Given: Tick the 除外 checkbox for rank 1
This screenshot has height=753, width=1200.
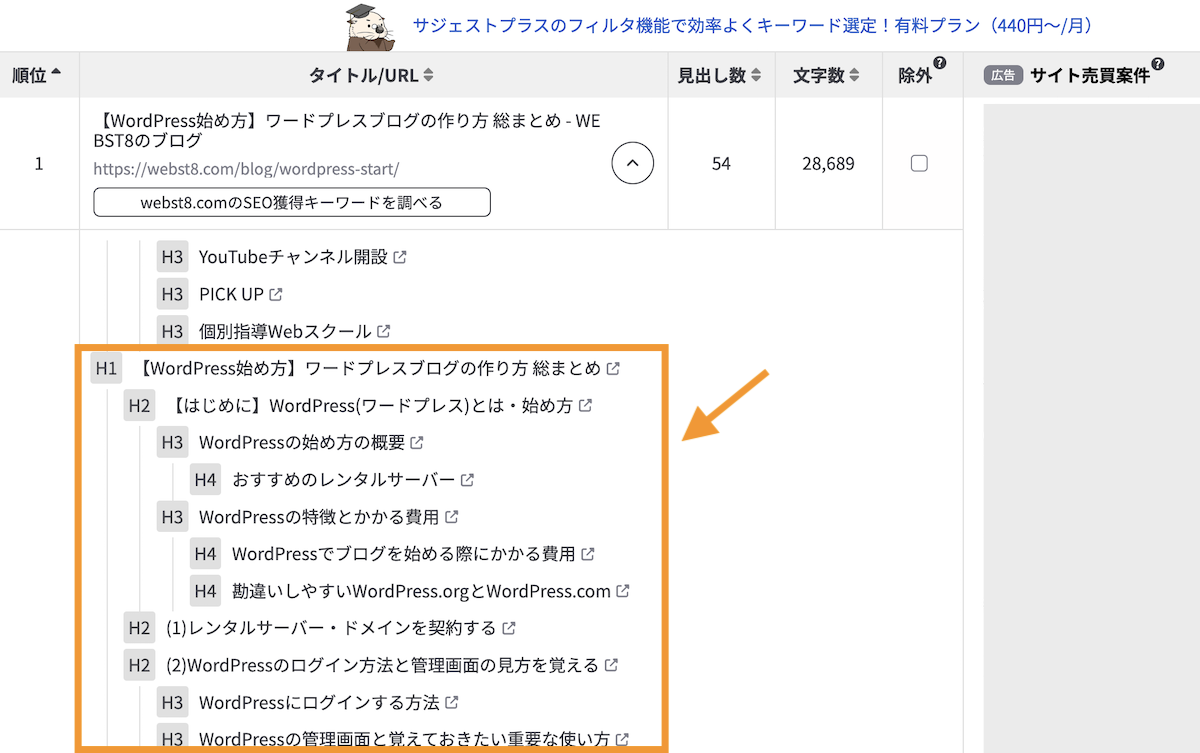Looking at the screenshot, I should pyautogui.click(x=919, y=164).
